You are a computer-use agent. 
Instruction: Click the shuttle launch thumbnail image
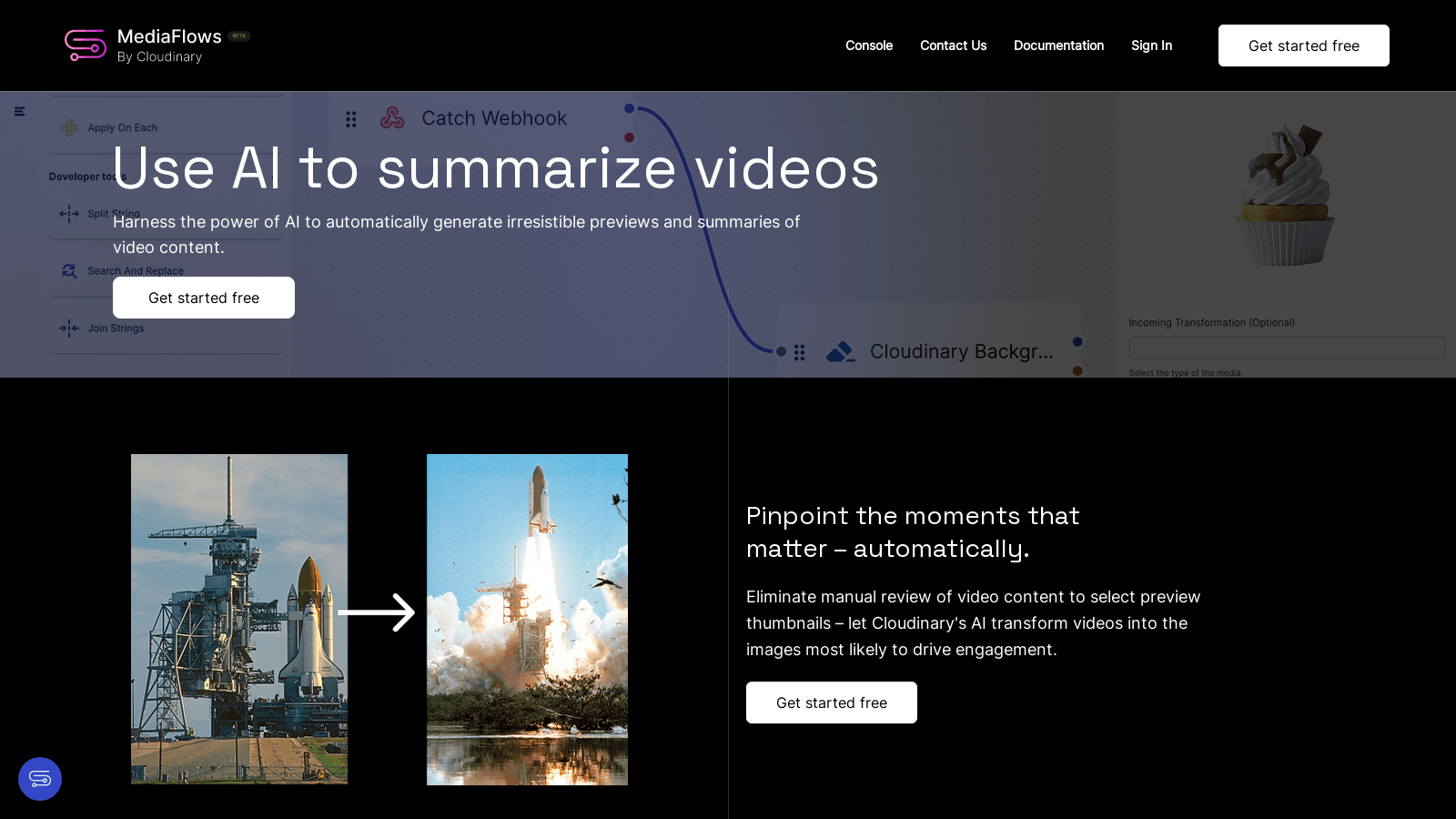pos(527,620)
